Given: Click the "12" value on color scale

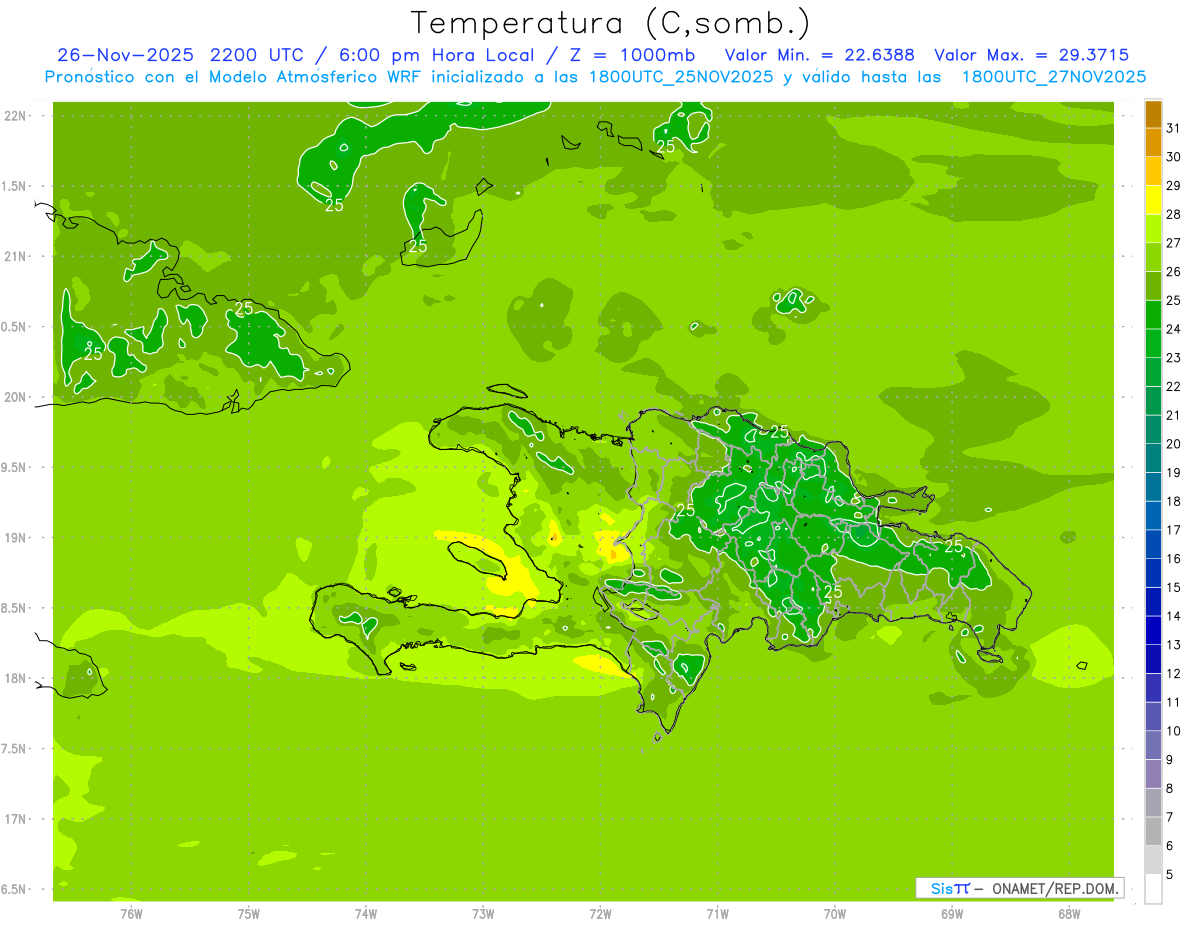Looking at the screenshot, I should tap(1174, 674).
